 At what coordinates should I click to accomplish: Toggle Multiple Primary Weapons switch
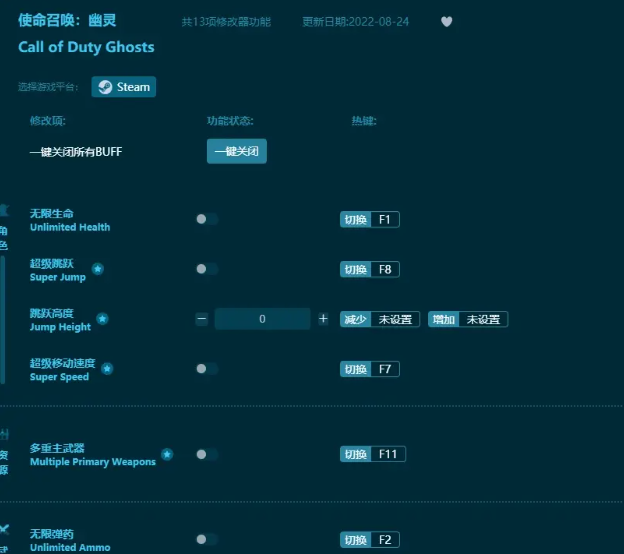tap(207, 454)
